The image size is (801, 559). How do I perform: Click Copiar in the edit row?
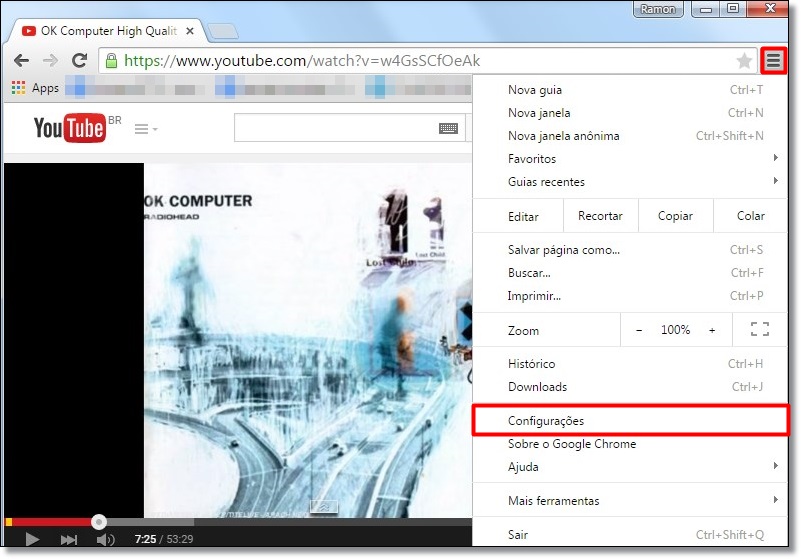(675, 216)
